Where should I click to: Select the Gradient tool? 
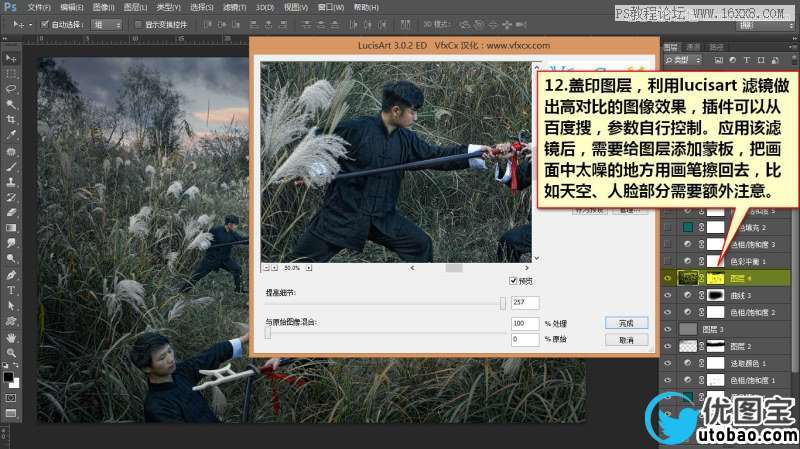tap(11, 228)
